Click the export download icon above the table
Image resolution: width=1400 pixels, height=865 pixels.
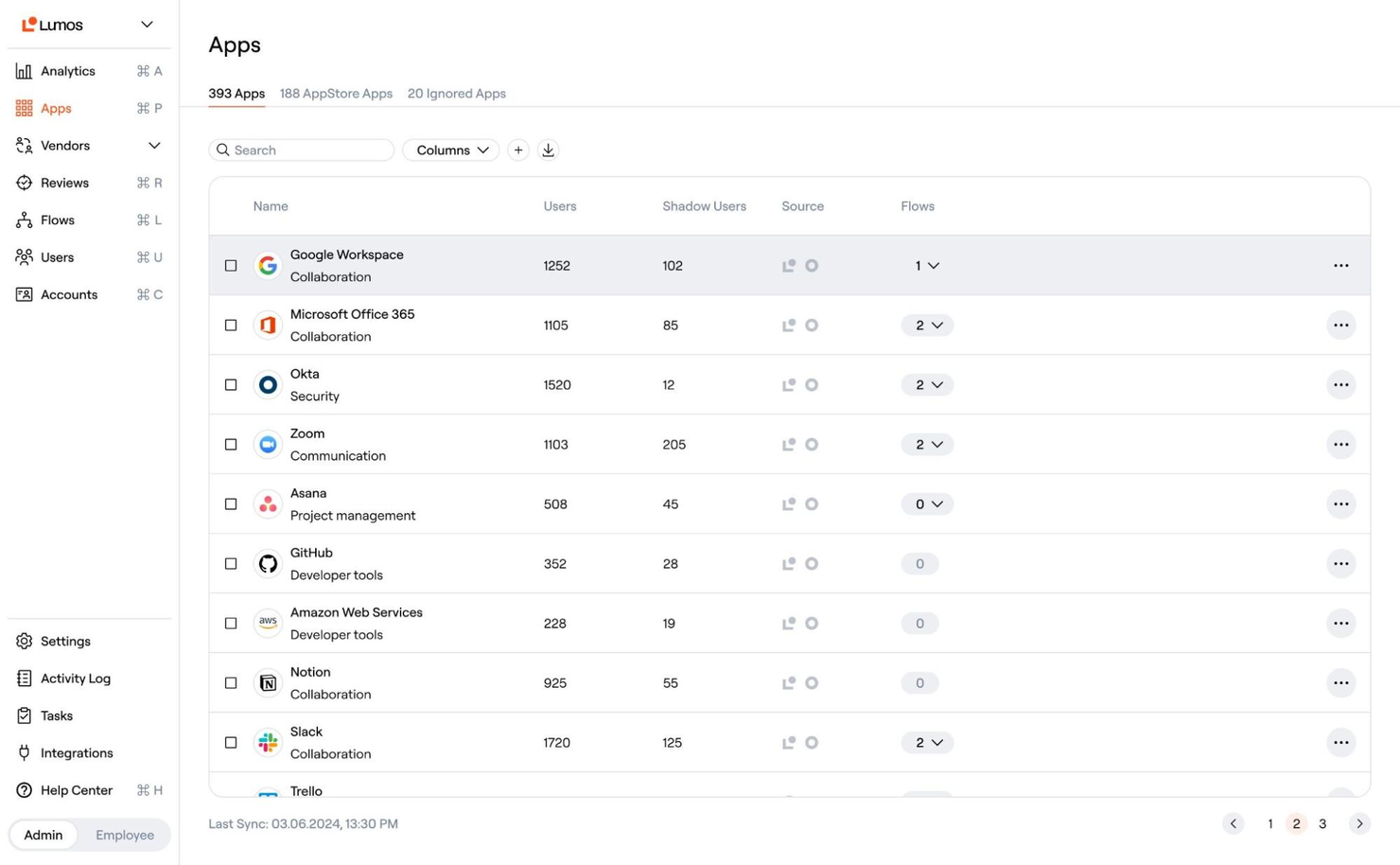tap(548, 150)
